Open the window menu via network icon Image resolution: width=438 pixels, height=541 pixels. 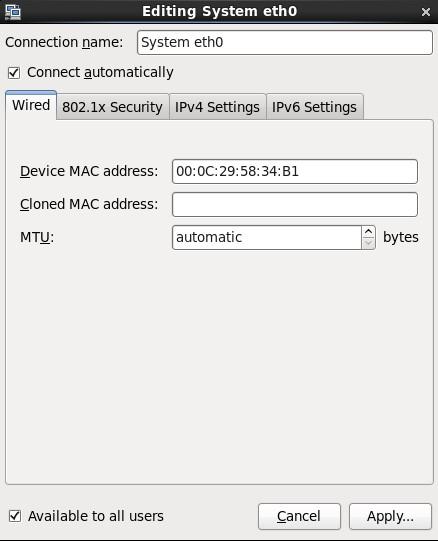coord(12,11)
